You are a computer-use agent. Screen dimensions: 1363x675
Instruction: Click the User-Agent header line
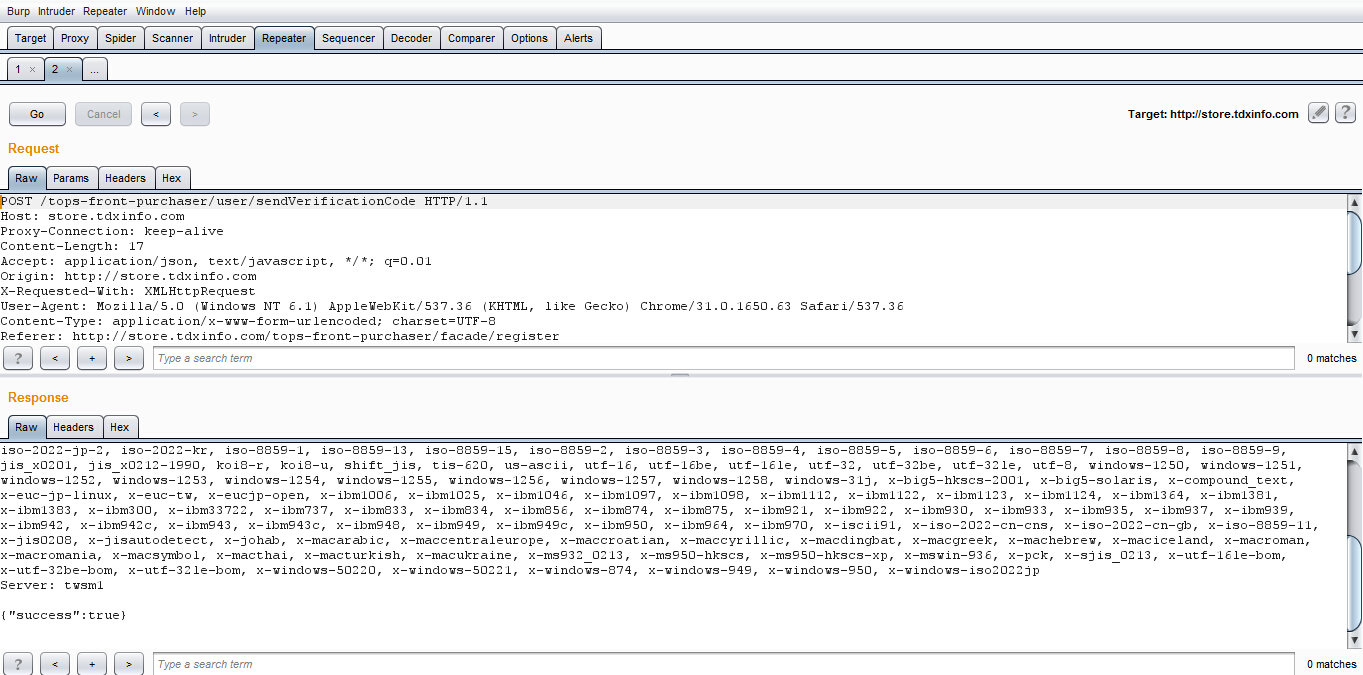452,306
